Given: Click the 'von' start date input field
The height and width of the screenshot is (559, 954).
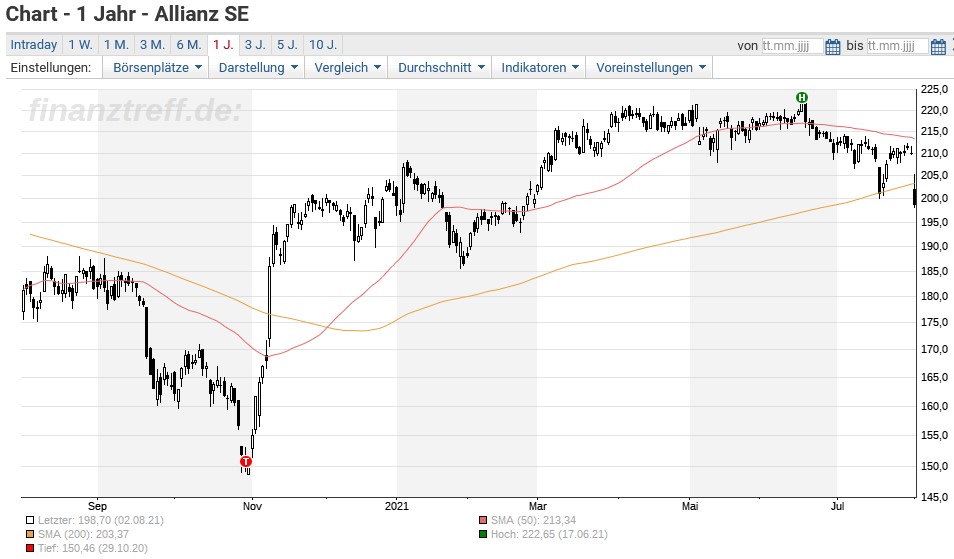Looking at the screenshot, I should tap(792, 46).
